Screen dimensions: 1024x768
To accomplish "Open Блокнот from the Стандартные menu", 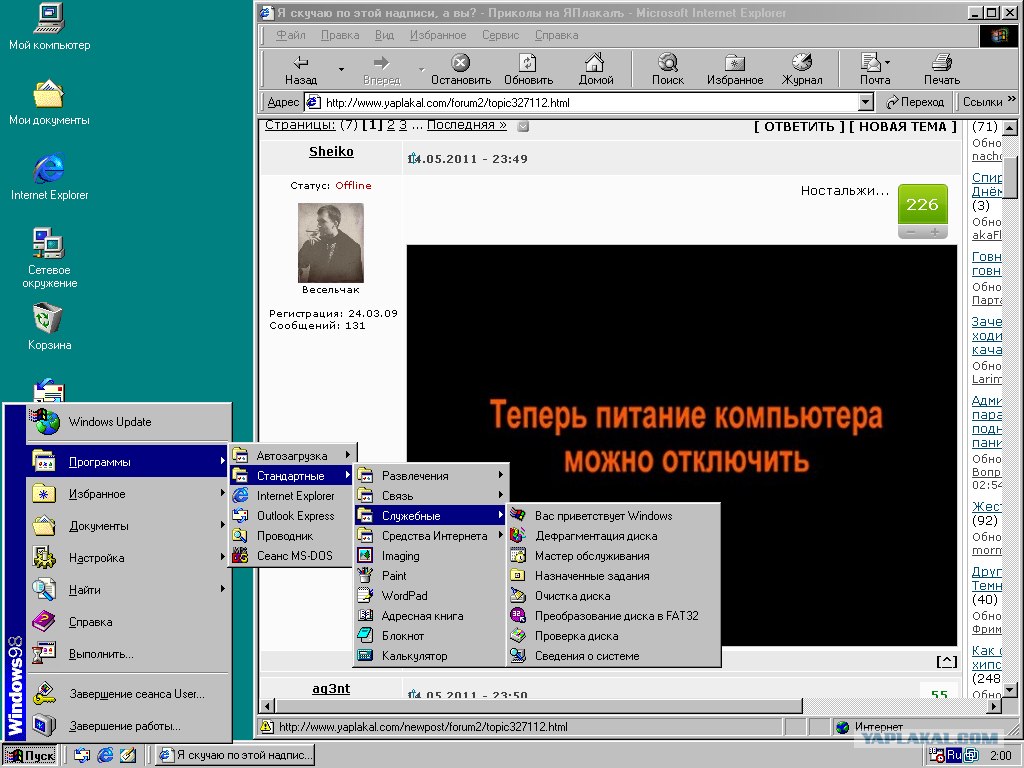I will click(x=431, y=635).
